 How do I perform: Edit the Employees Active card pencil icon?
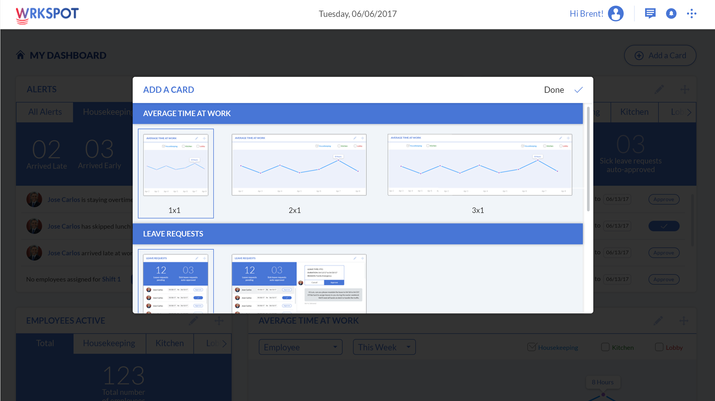click(193, 321)
